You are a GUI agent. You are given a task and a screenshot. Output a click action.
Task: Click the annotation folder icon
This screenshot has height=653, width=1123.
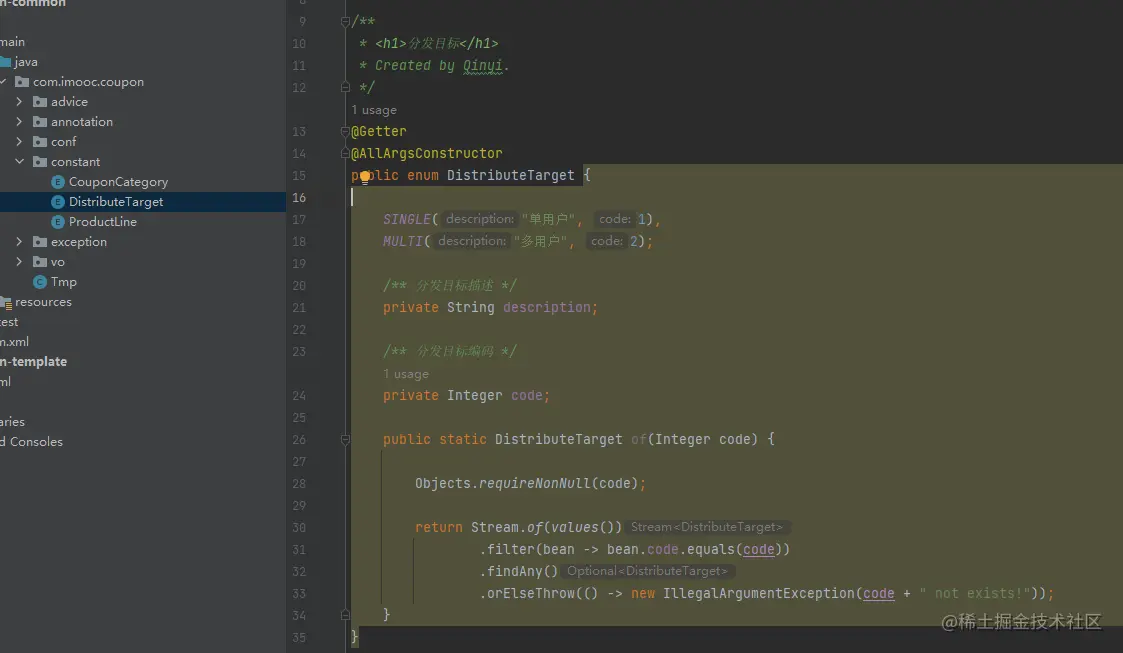point(40,122)
